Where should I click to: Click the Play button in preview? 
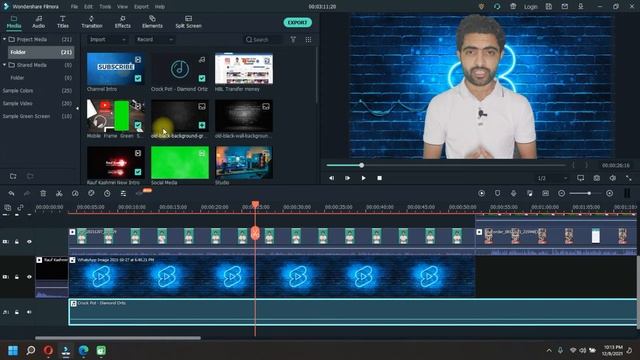tap(363, 178)
